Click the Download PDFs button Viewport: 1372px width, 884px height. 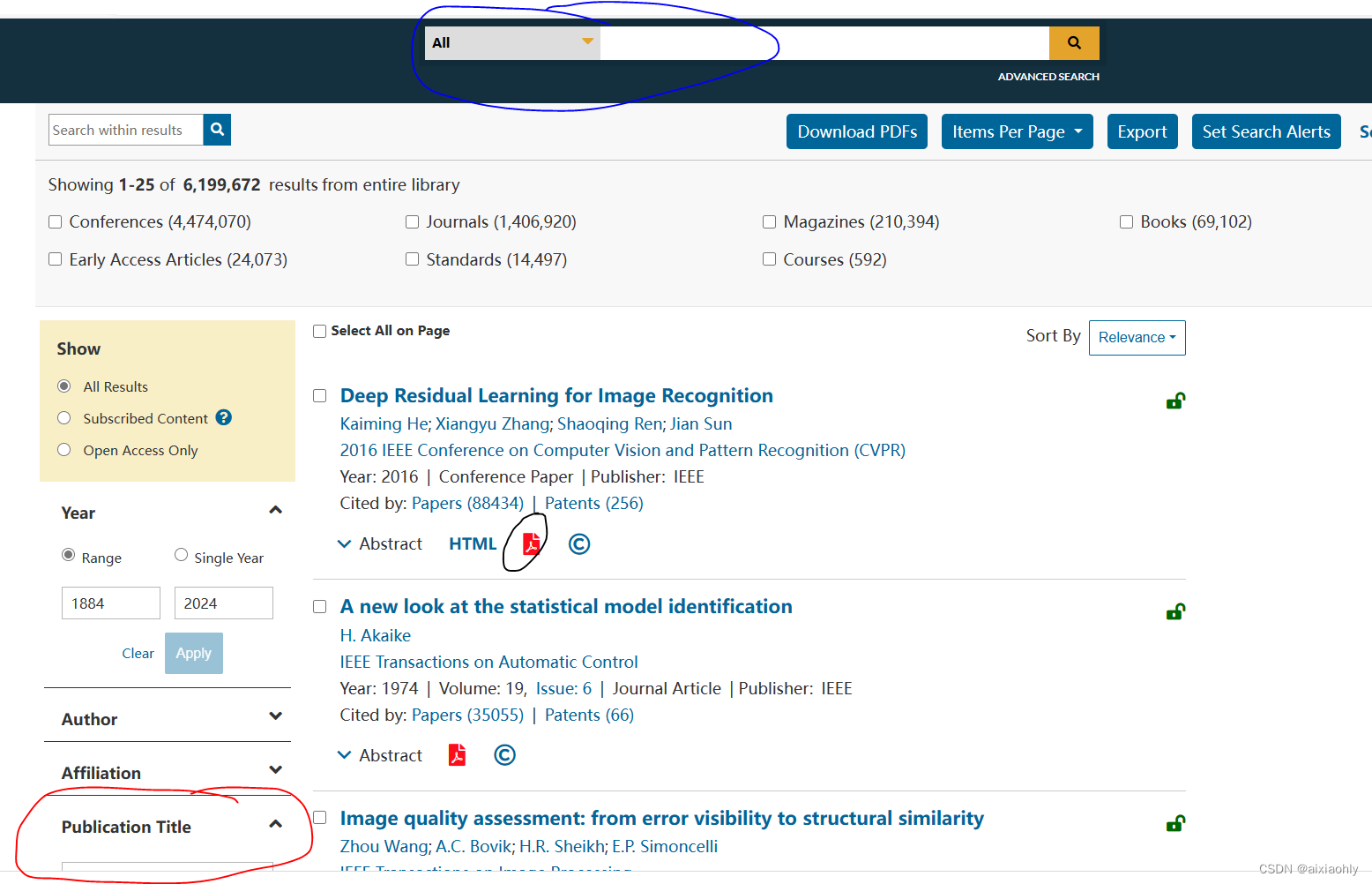[857, 131]
